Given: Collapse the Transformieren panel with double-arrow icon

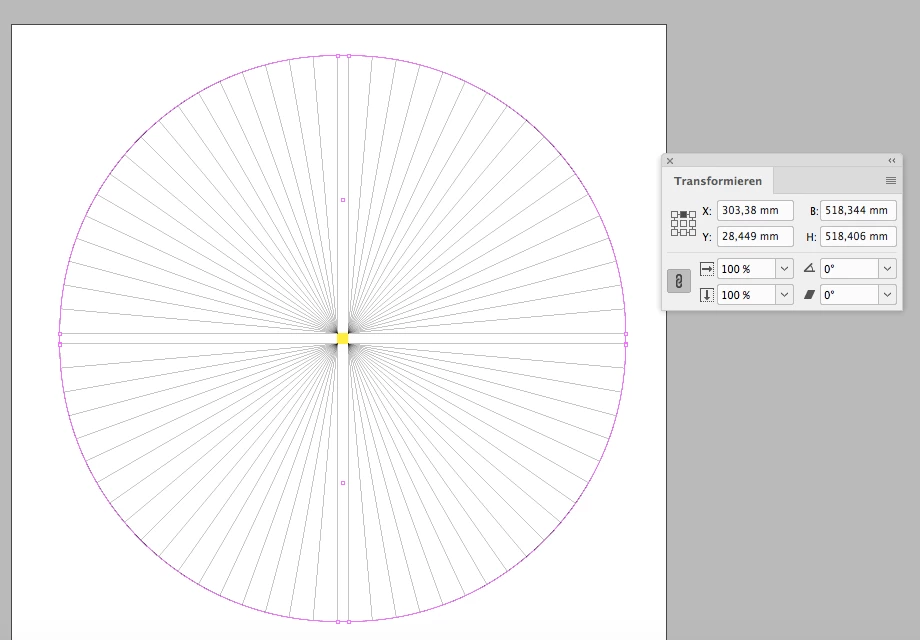Looking at the screenshot, I should click(892, 161).
